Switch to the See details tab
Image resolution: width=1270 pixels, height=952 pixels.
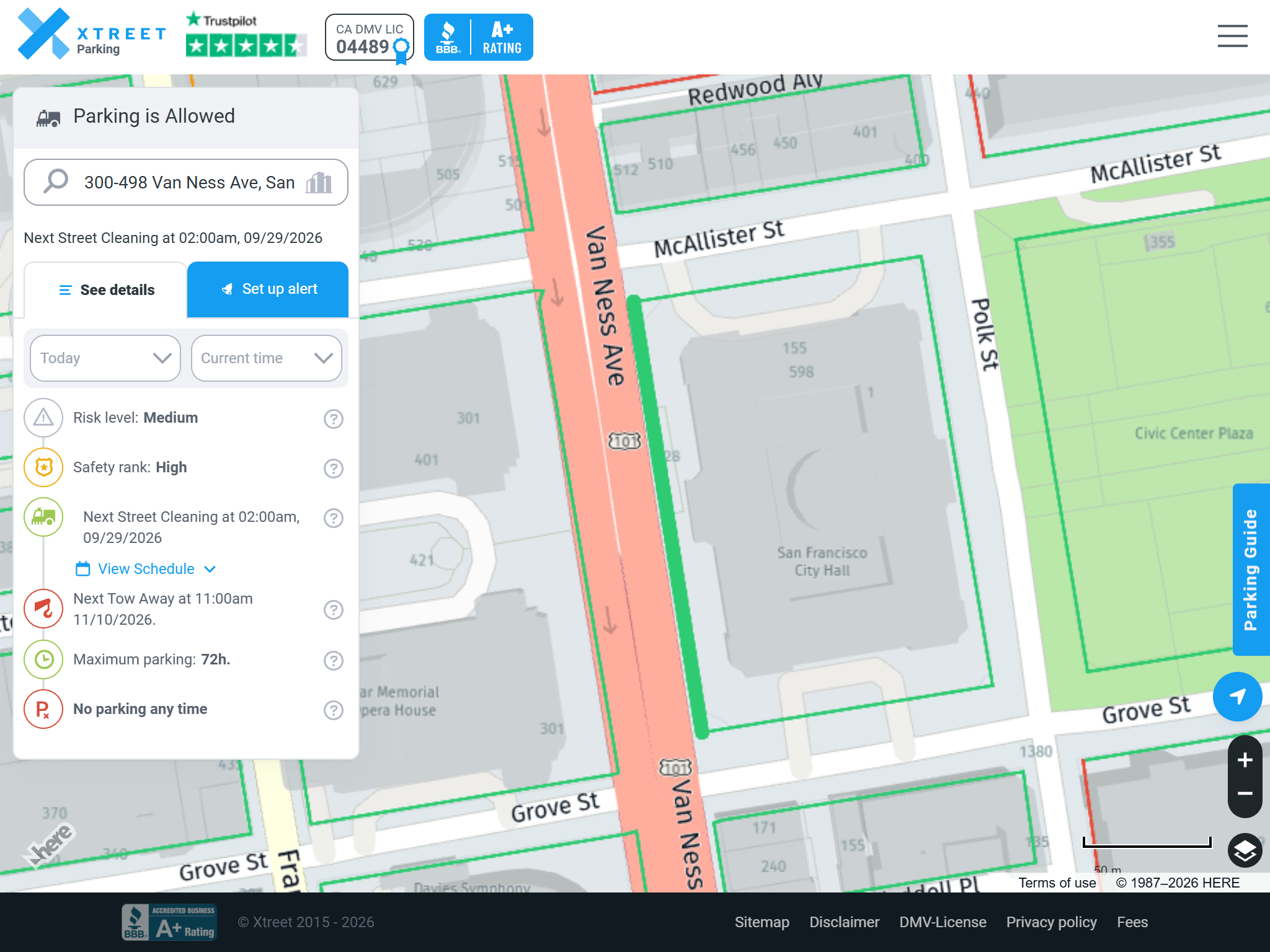point(105,290)
